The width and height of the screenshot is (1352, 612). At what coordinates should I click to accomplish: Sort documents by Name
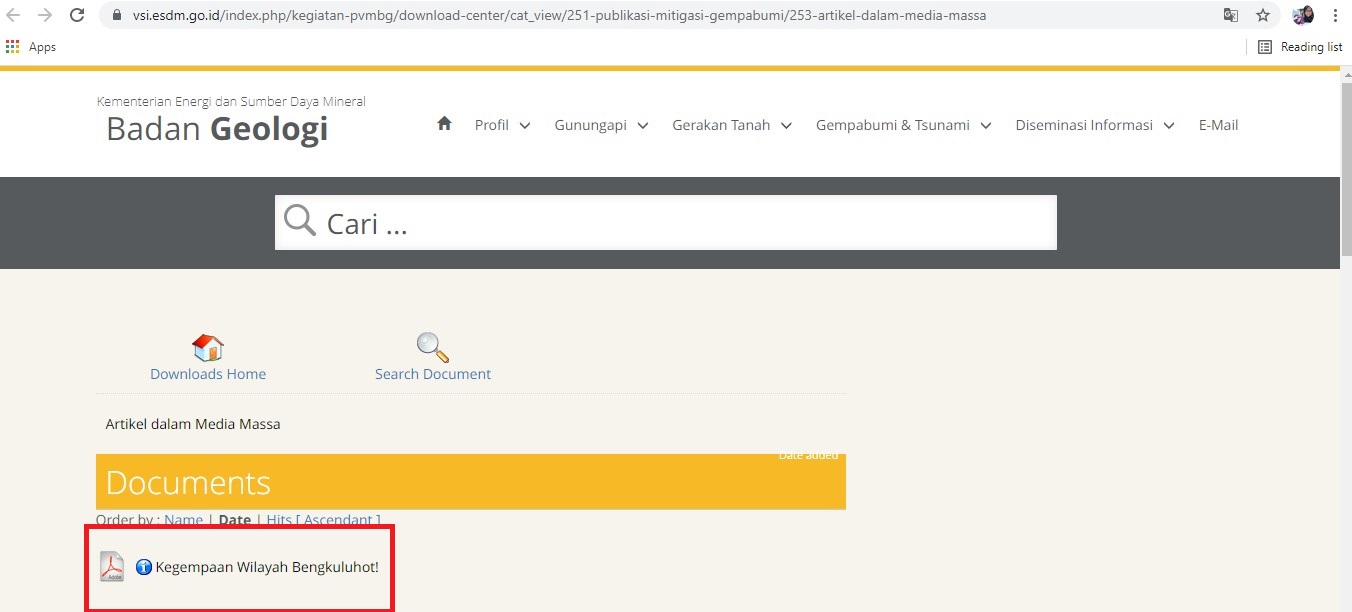183,520
